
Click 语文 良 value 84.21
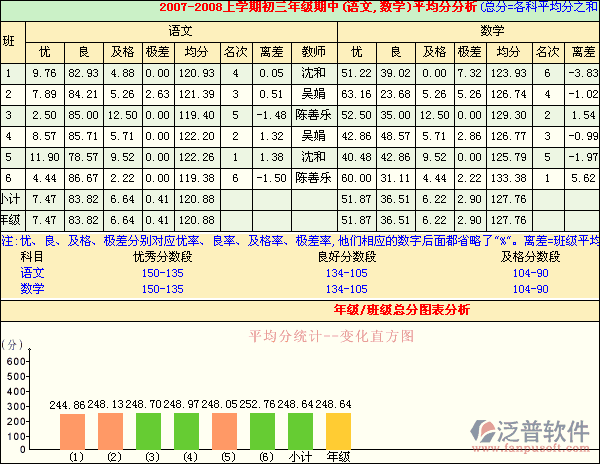tap(83, 94)
